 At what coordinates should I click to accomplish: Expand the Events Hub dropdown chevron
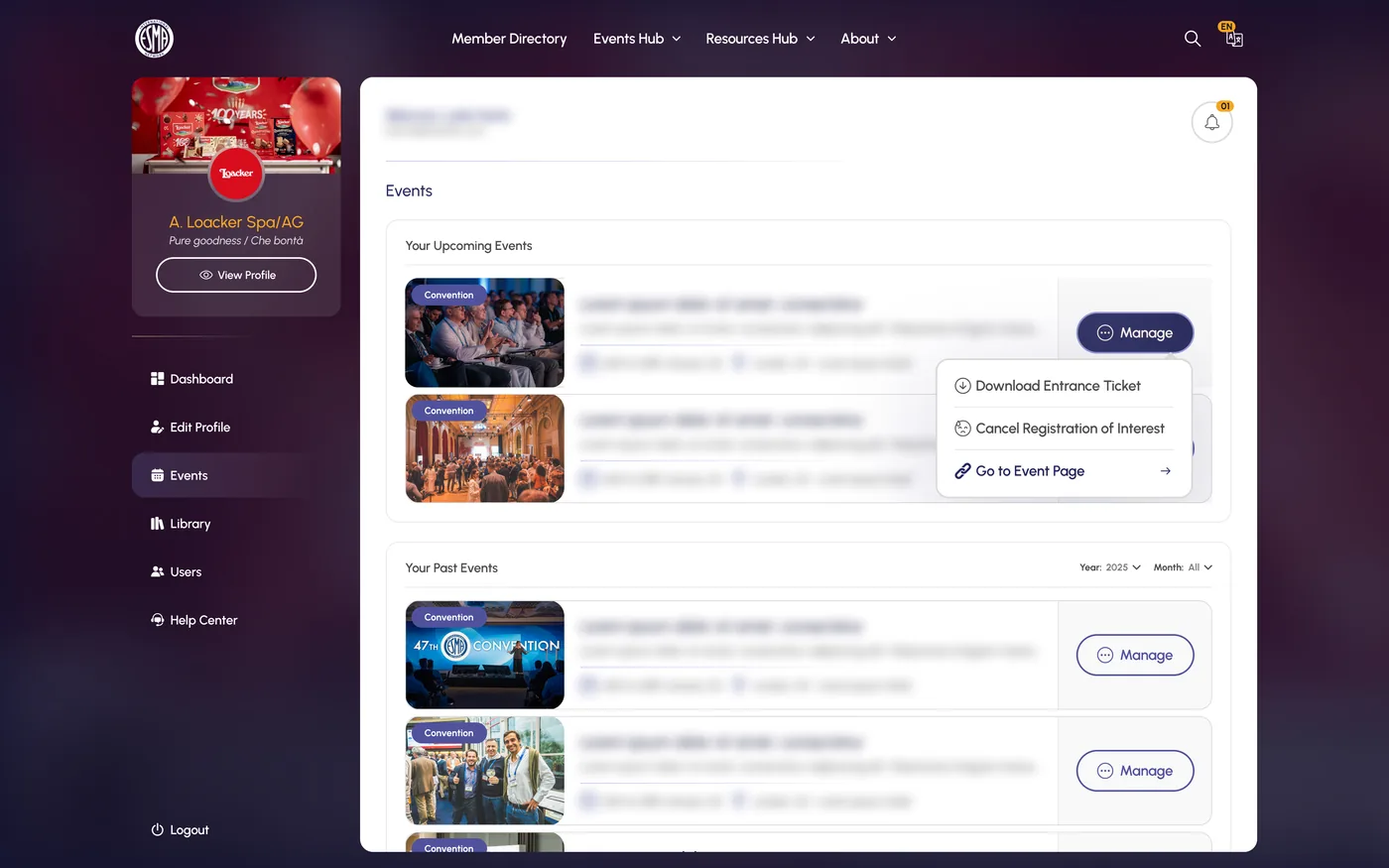click(677, 39)
